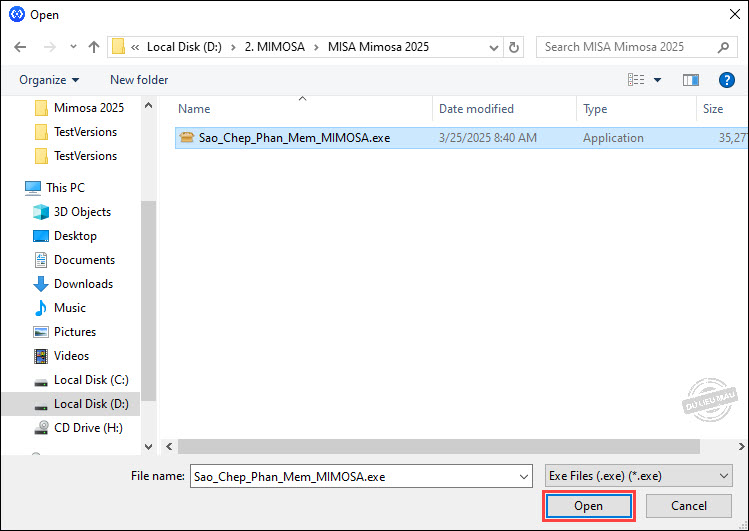The height and width of the screenshot is (531, 749).
Task: Click horizontal scrollbar left arrow
Action: click(169, 447)
